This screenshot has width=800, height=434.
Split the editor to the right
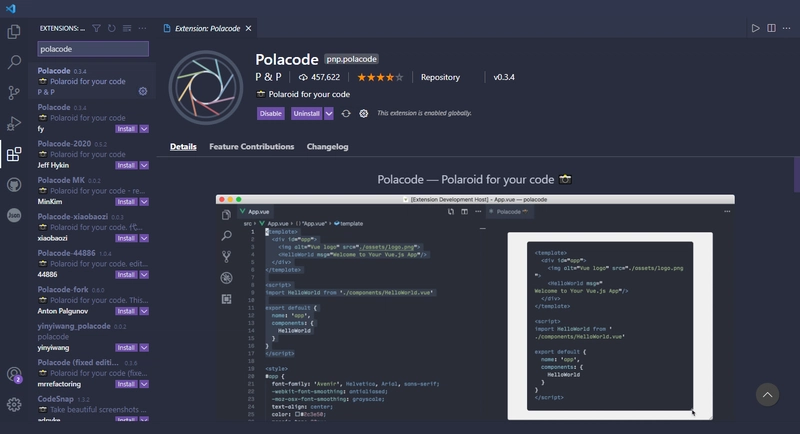(771, 29)
